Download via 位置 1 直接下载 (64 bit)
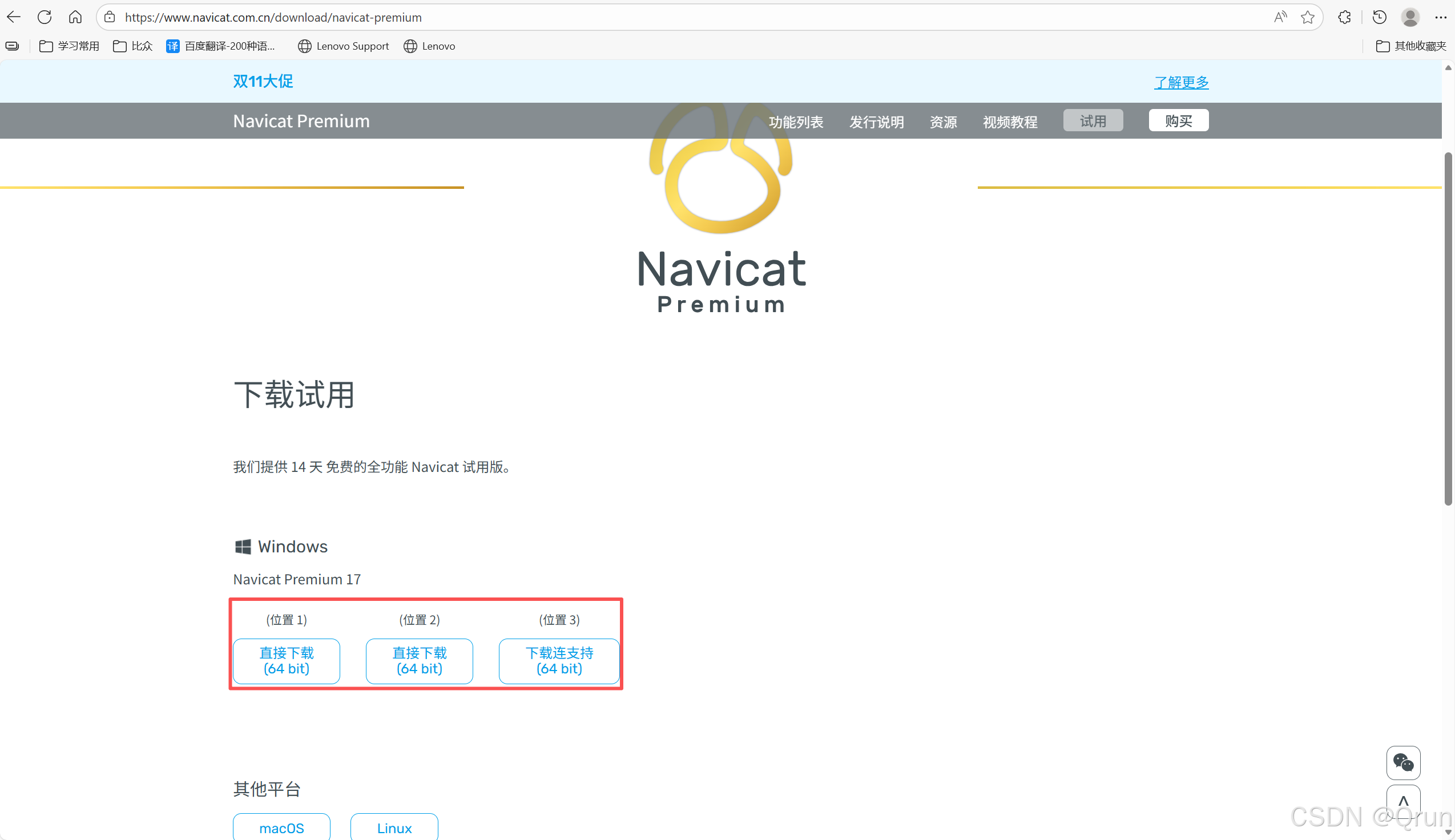The height and width of the screenshot is (840, 1455). coord(286,661)
